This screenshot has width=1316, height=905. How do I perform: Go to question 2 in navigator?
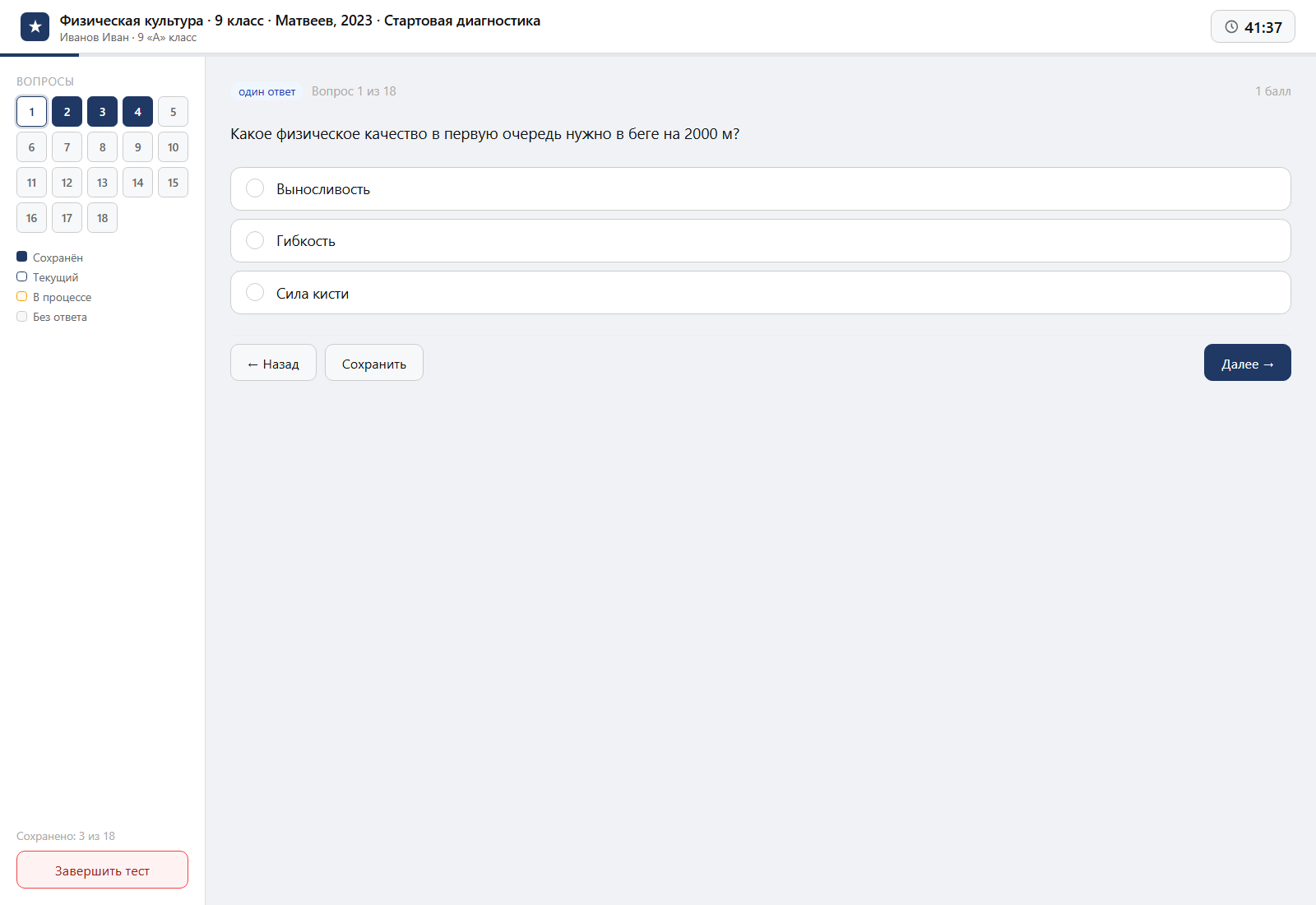(x=67, y=112)
